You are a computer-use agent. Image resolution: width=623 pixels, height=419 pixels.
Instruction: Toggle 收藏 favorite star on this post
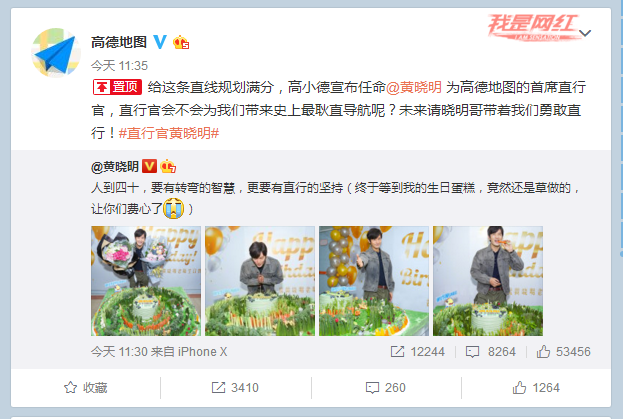coord(86,388)
